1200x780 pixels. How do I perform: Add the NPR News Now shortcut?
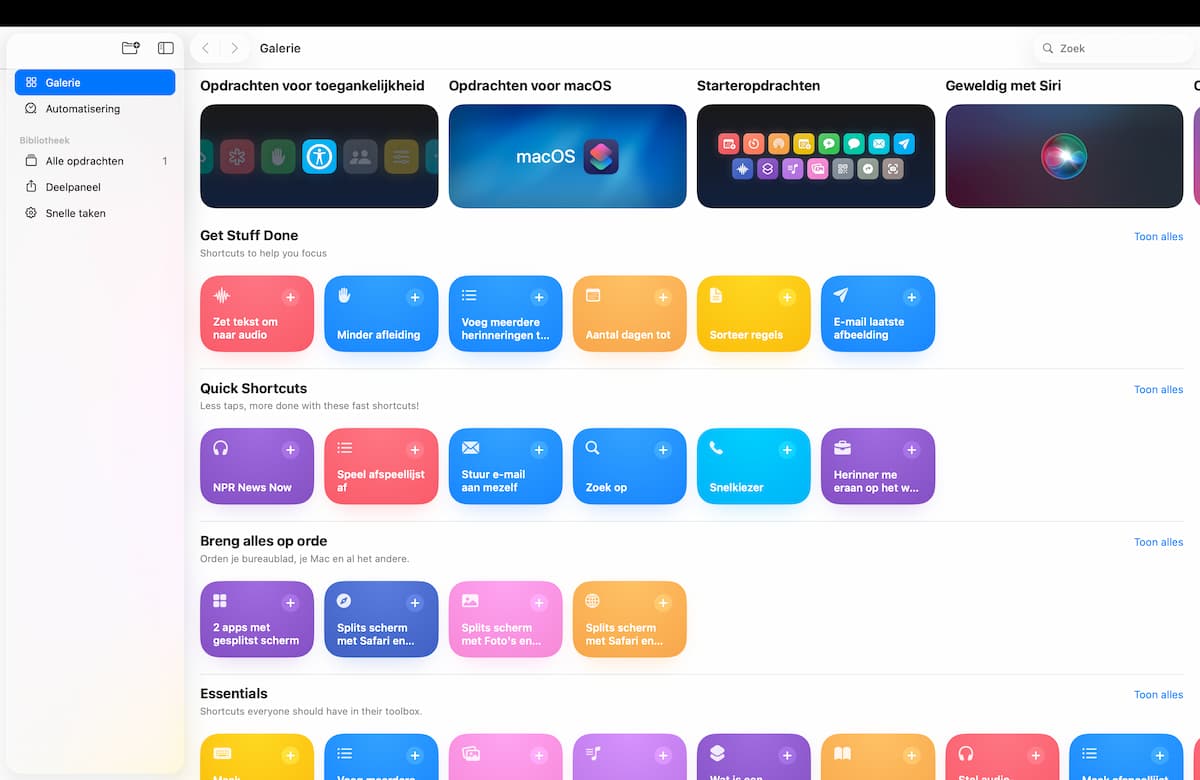point(290,450)
